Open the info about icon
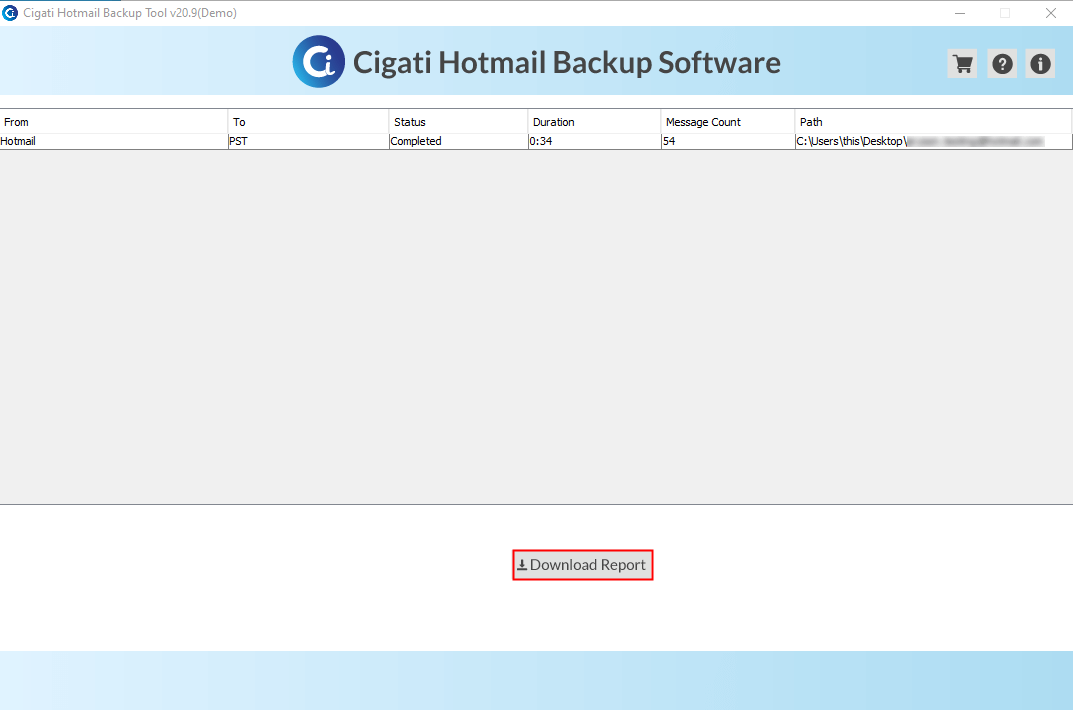This screenshot has width=1073, height=710. tap(1040, 64)
